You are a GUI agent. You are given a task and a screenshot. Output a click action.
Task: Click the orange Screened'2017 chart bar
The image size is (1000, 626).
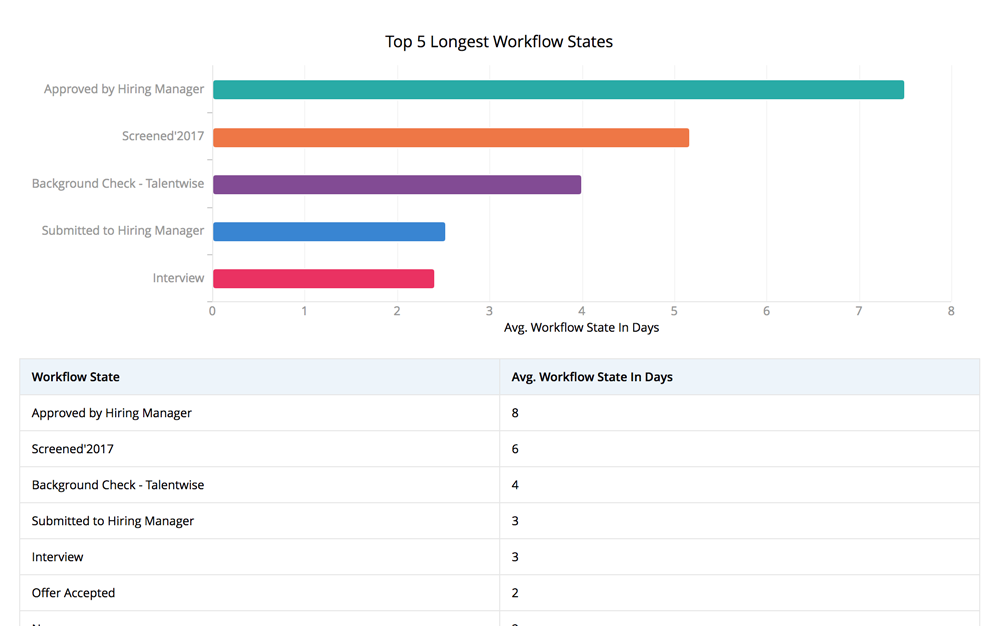(450, 138)
